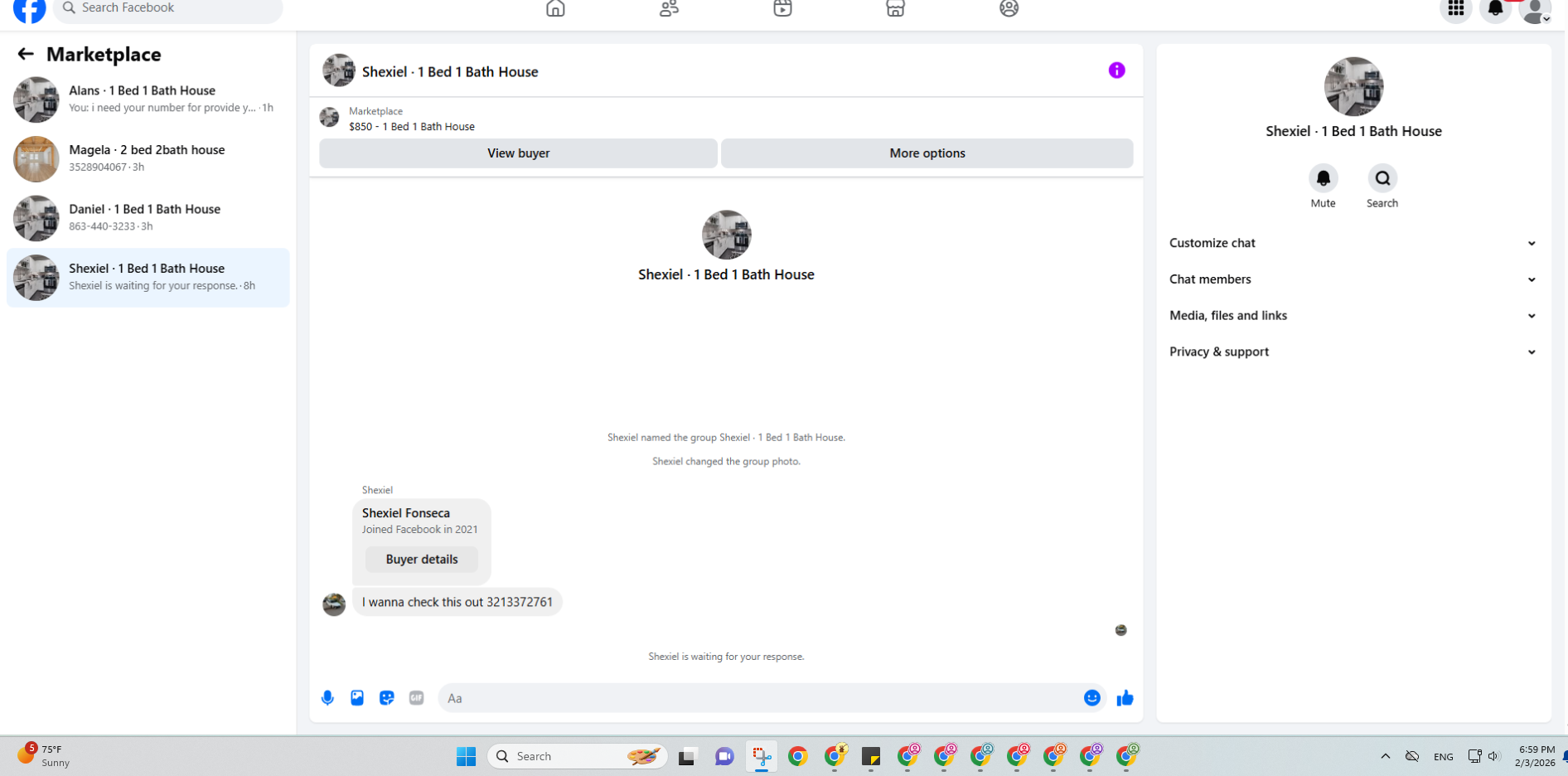Open the Magela 2 bed 2bath house conversation
The height and width of the screenshot is (776, 1568).
(148, 158)
